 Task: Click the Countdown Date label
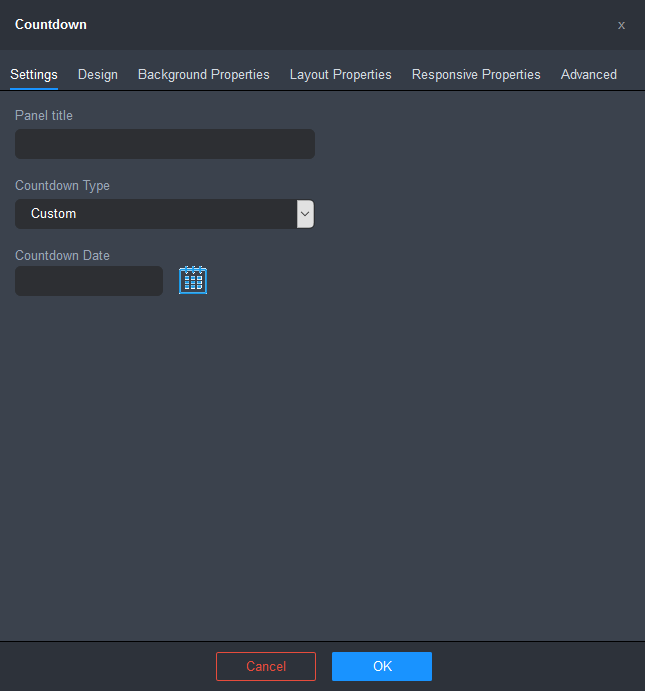click(x=62, y=256)
